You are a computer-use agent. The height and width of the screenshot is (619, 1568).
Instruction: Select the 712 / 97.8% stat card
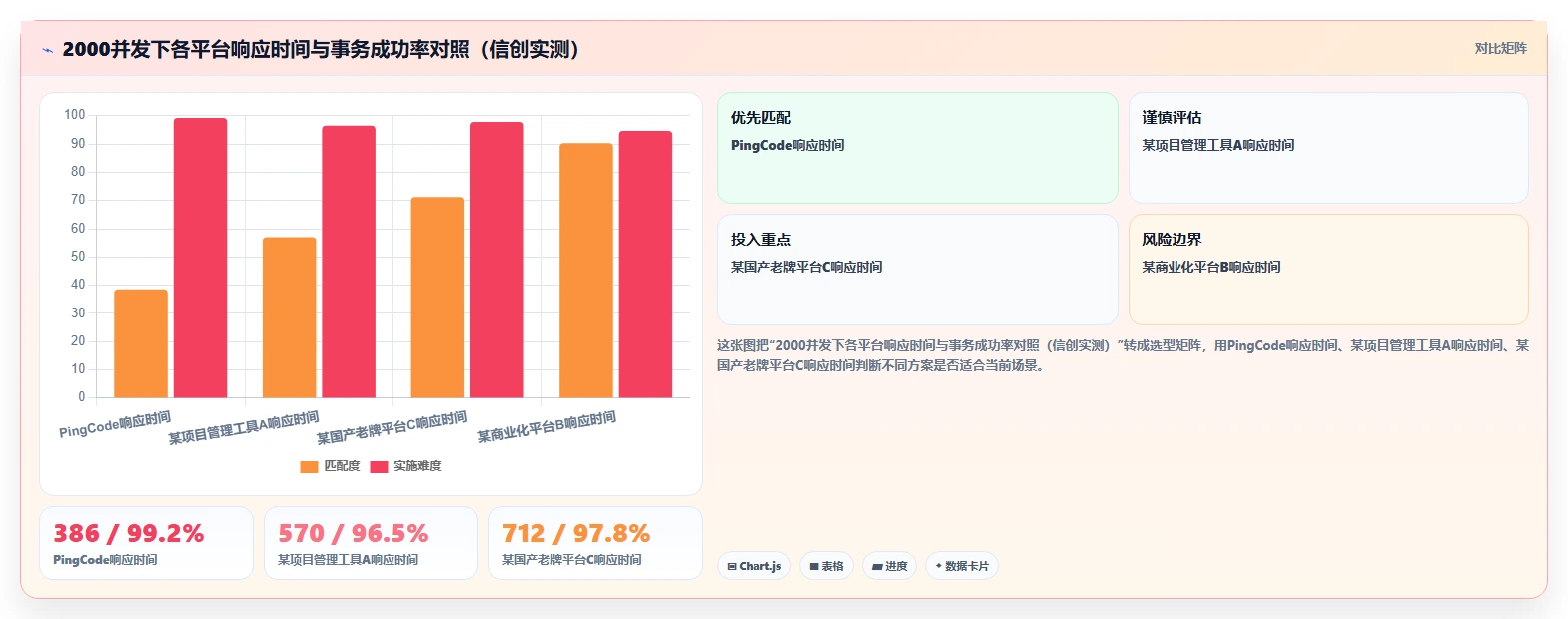point(595,543)
